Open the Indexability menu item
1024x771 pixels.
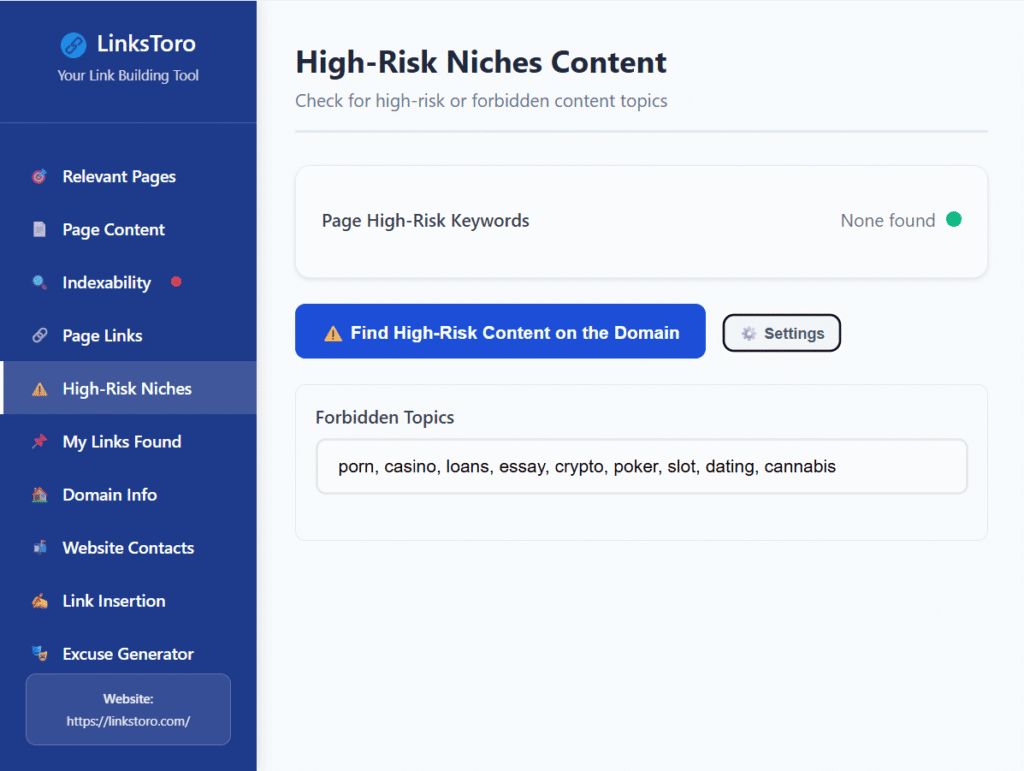tap(106, 283)
